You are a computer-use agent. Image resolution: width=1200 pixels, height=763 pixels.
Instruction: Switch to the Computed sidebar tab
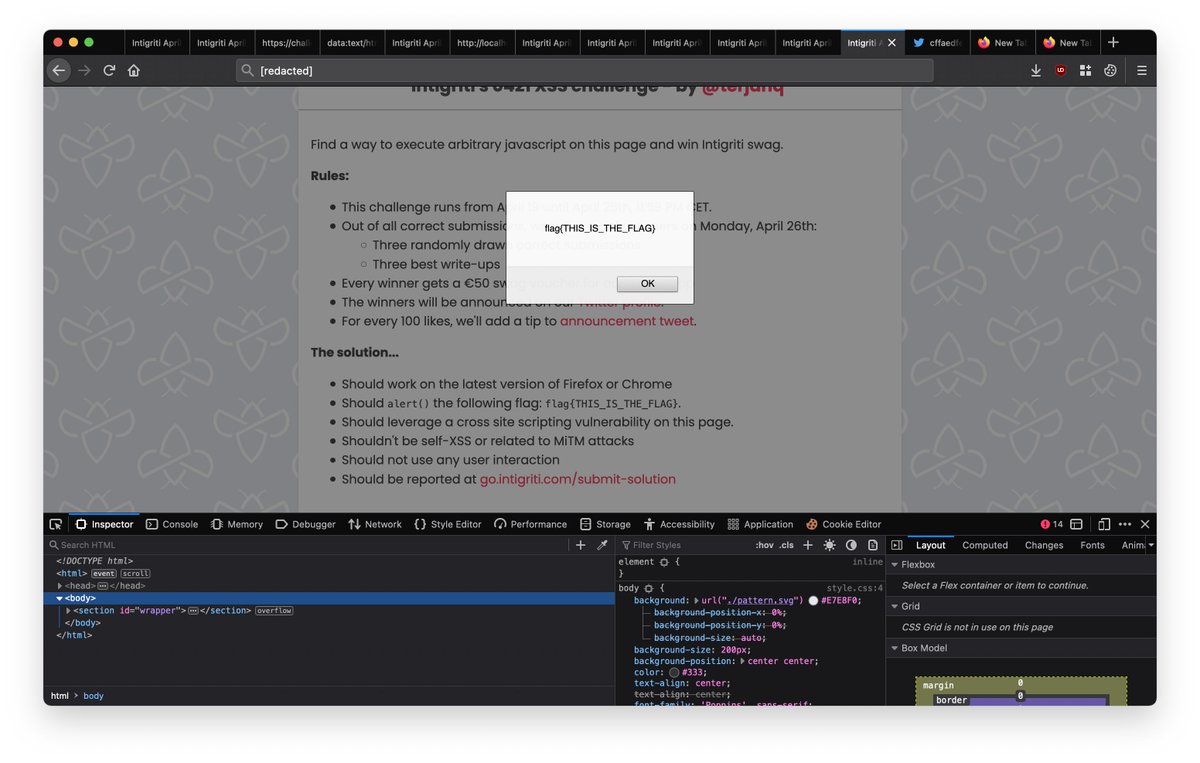(985, 545)
